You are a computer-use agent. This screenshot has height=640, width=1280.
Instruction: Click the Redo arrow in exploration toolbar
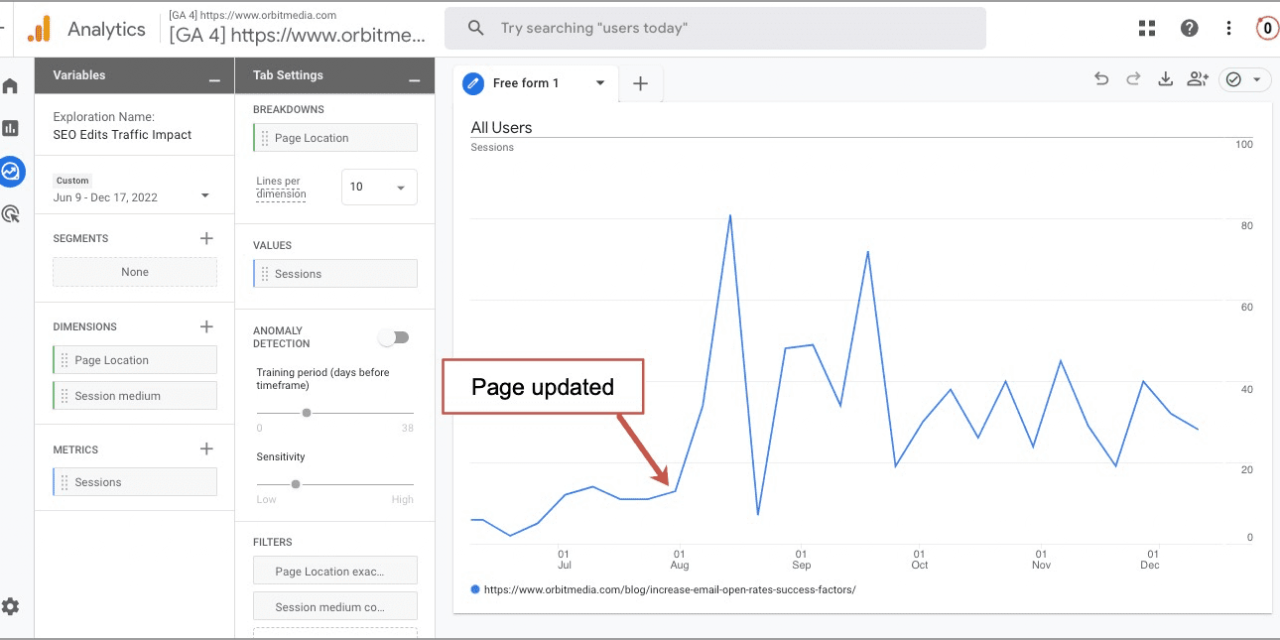1133,78
